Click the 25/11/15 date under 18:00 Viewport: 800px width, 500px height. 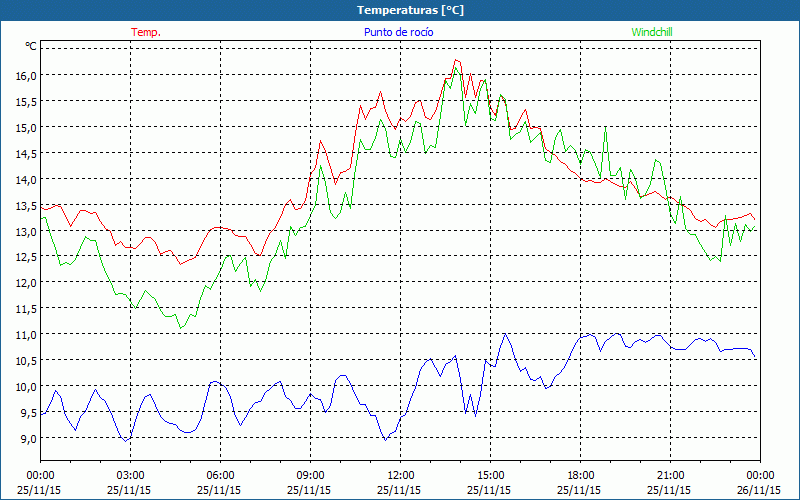coord(579,490)
